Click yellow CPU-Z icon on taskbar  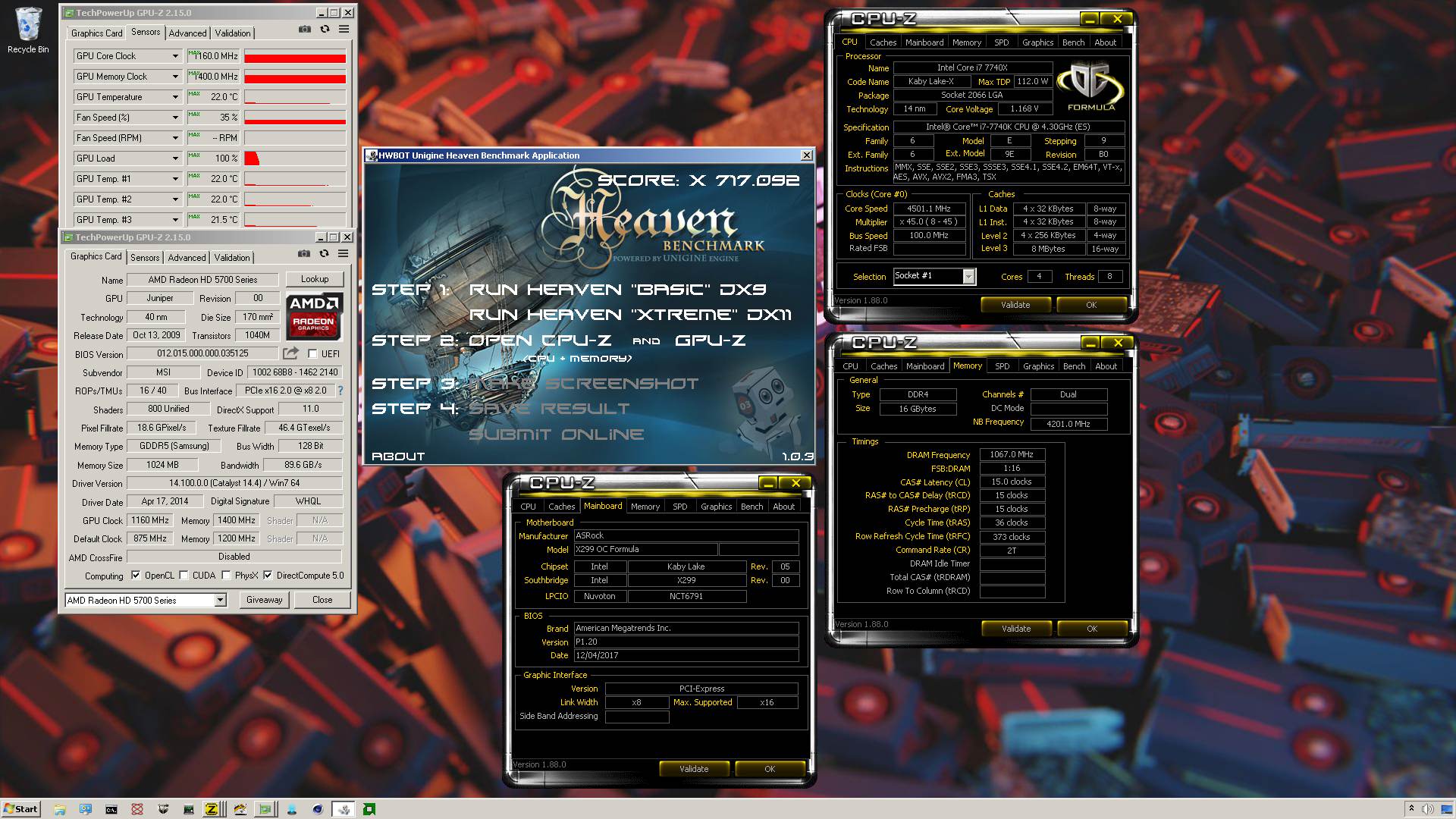coord(212,809)
